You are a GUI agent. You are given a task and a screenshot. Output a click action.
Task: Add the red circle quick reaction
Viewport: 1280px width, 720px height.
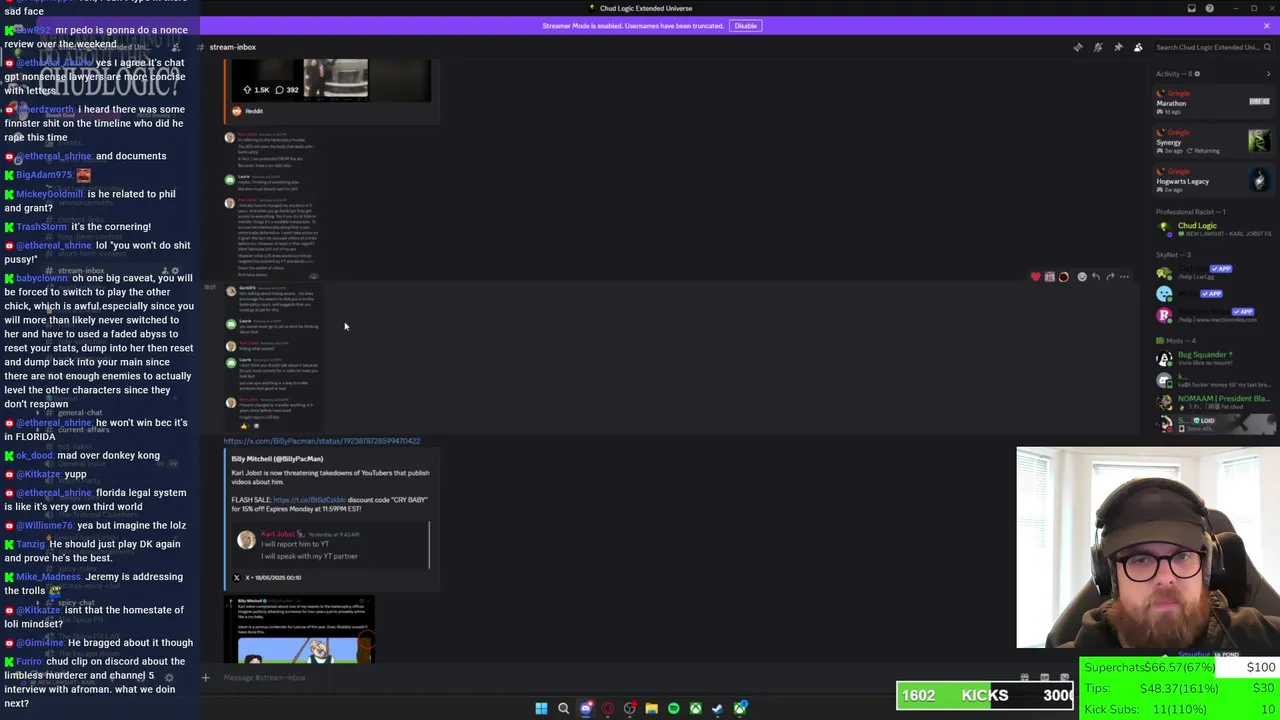click(1063, 277)
